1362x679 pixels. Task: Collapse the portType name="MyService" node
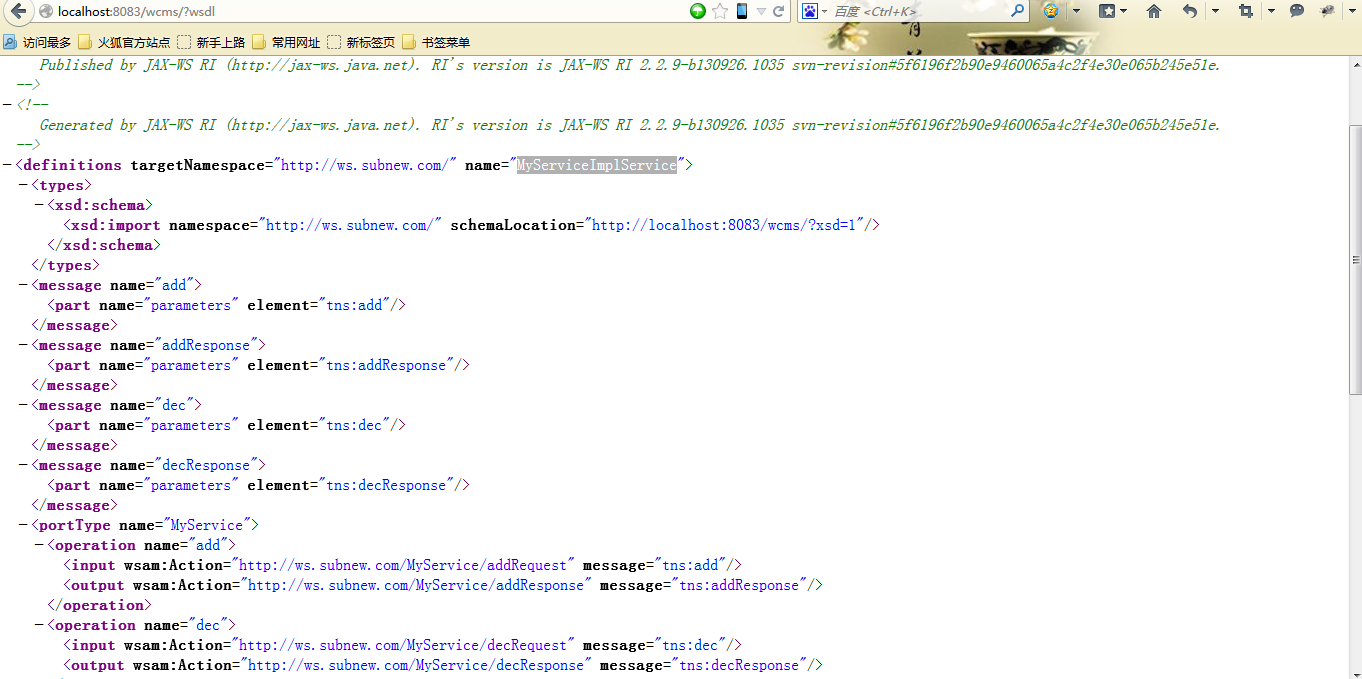[23, 525]
